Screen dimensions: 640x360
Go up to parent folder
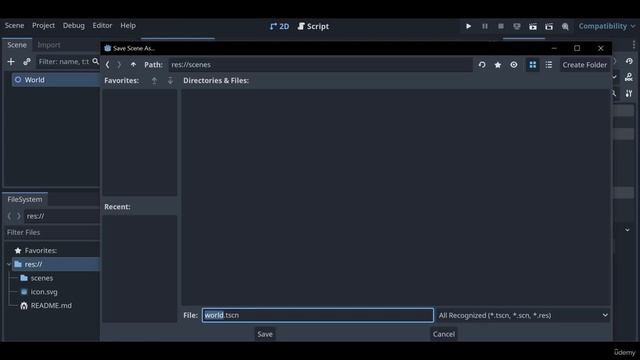point(133,64)
